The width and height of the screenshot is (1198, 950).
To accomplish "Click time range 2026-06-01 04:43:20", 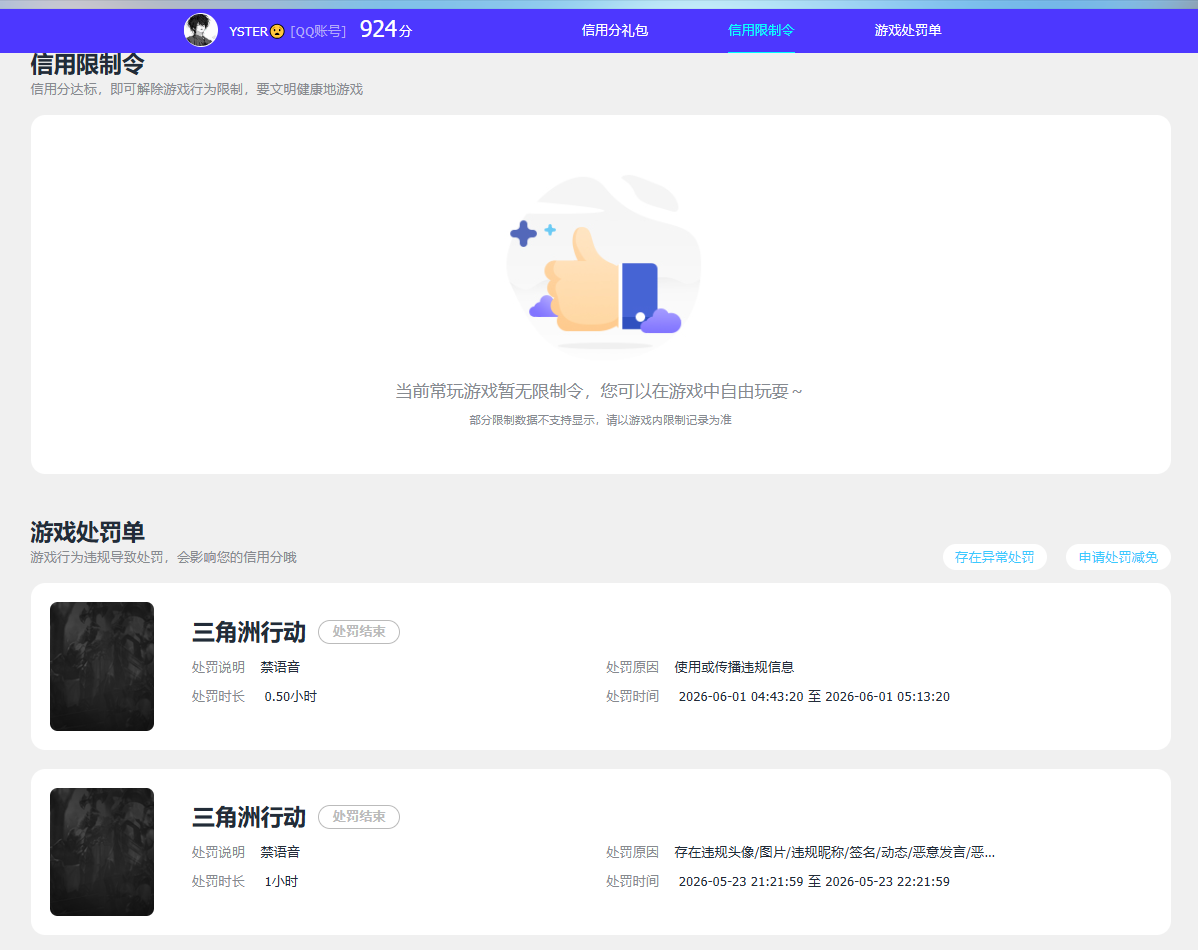I will pos(814,696).
